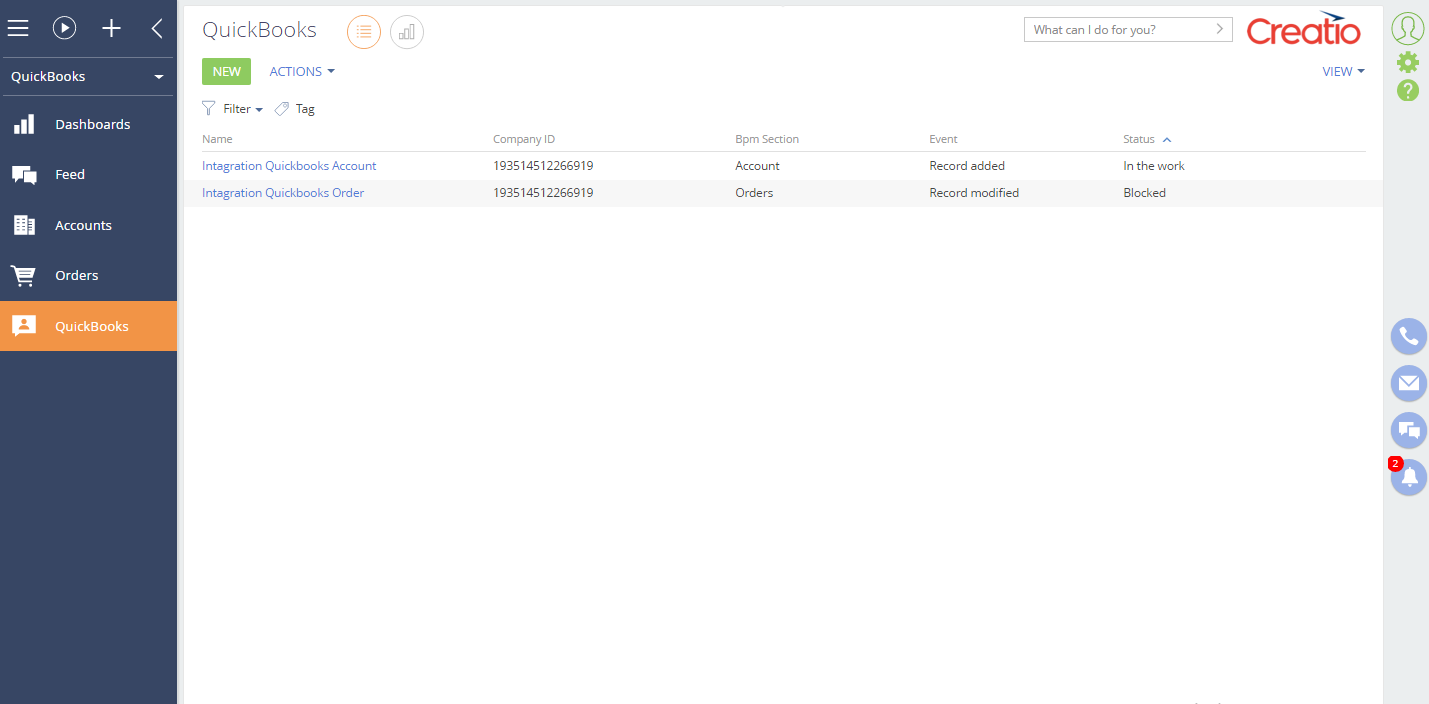Run a business process via play icon

64,27
